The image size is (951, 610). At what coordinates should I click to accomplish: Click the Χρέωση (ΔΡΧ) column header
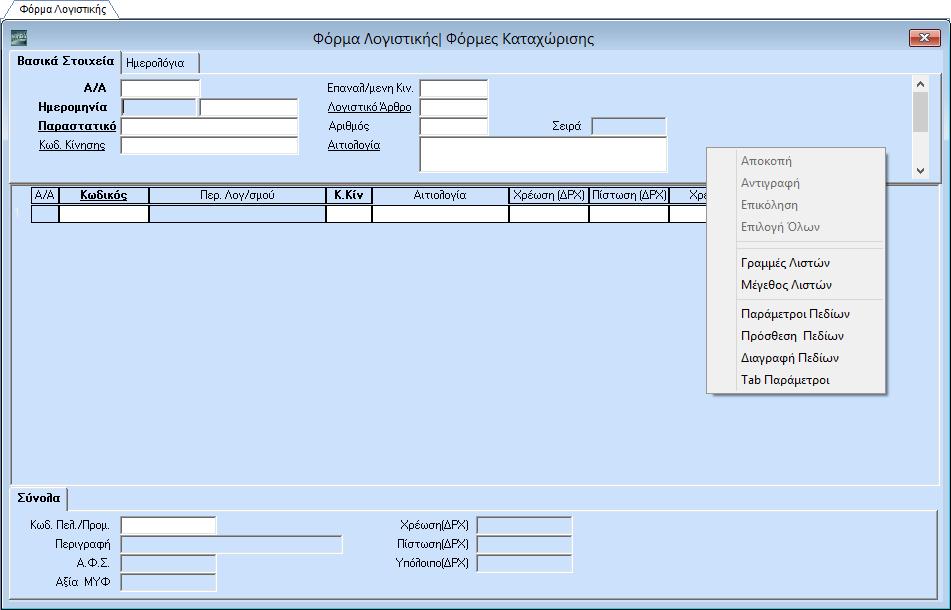click(x=549, y=195)
